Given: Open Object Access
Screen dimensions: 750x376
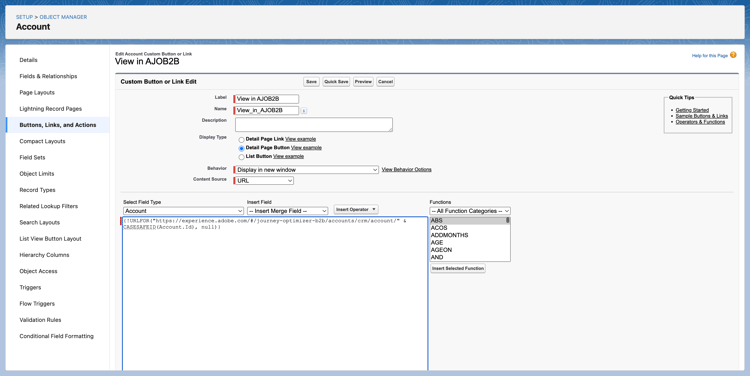Looking at the screenshot, I should pyautogui.click(x=38, y=271).
